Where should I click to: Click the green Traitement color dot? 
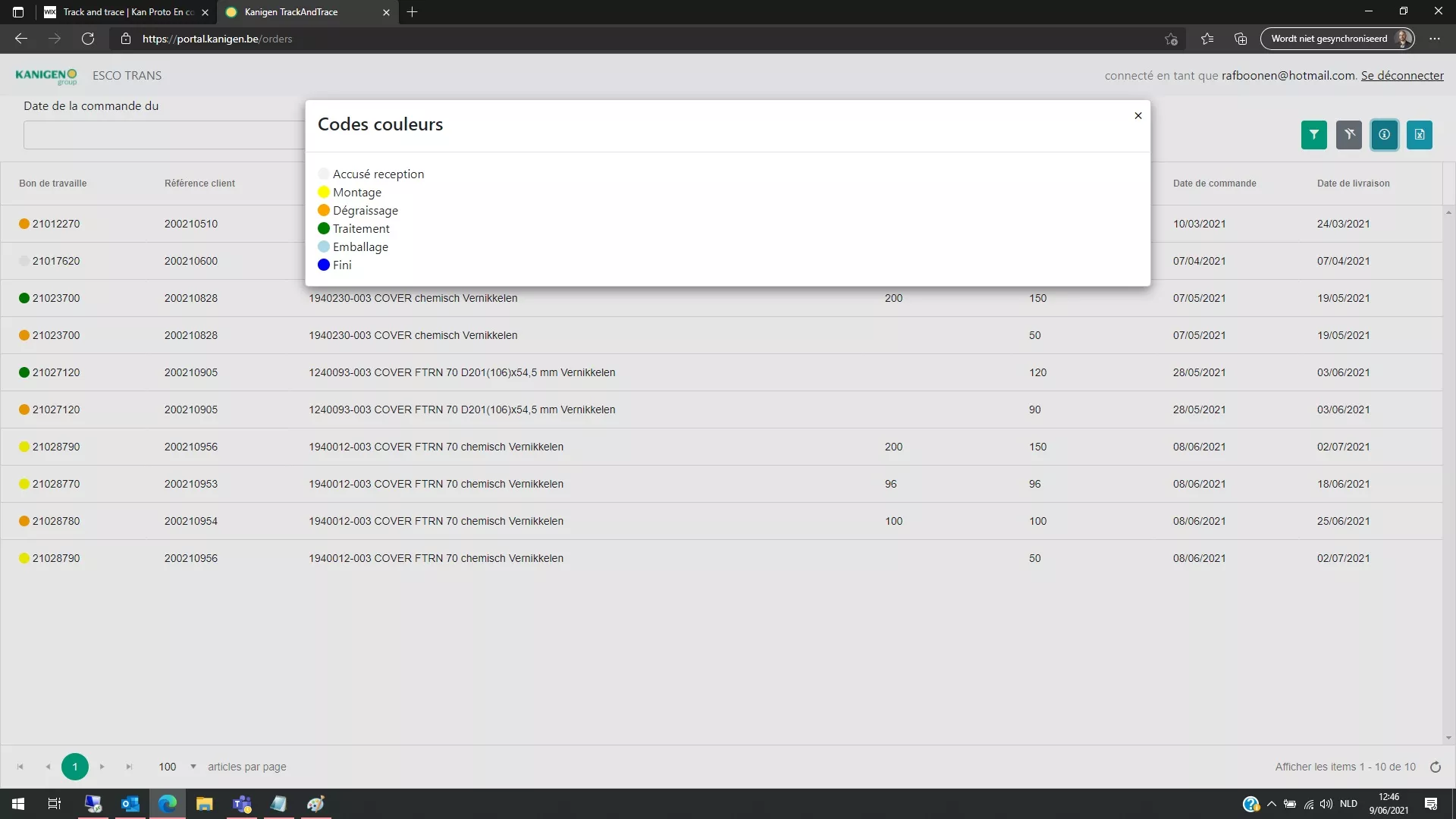click(x=324, y=228)
